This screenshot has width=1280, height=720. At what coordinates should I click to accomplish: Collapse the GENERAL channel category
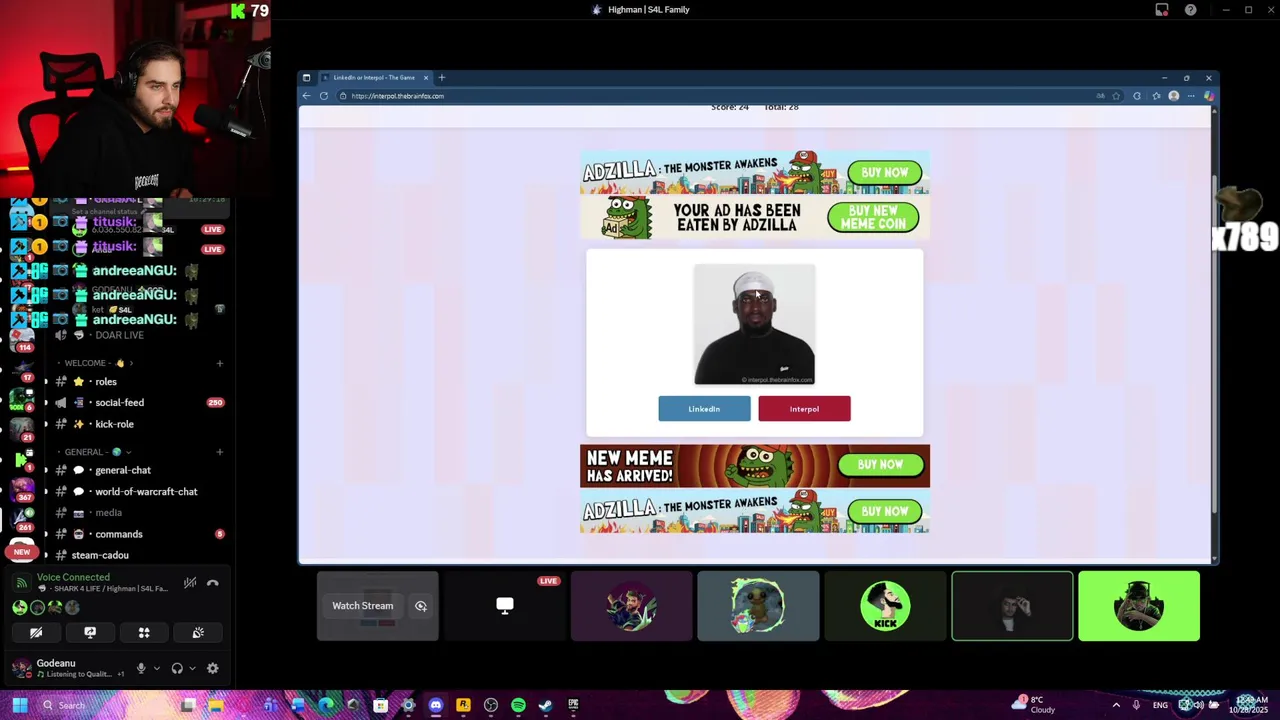coord(93,452)
